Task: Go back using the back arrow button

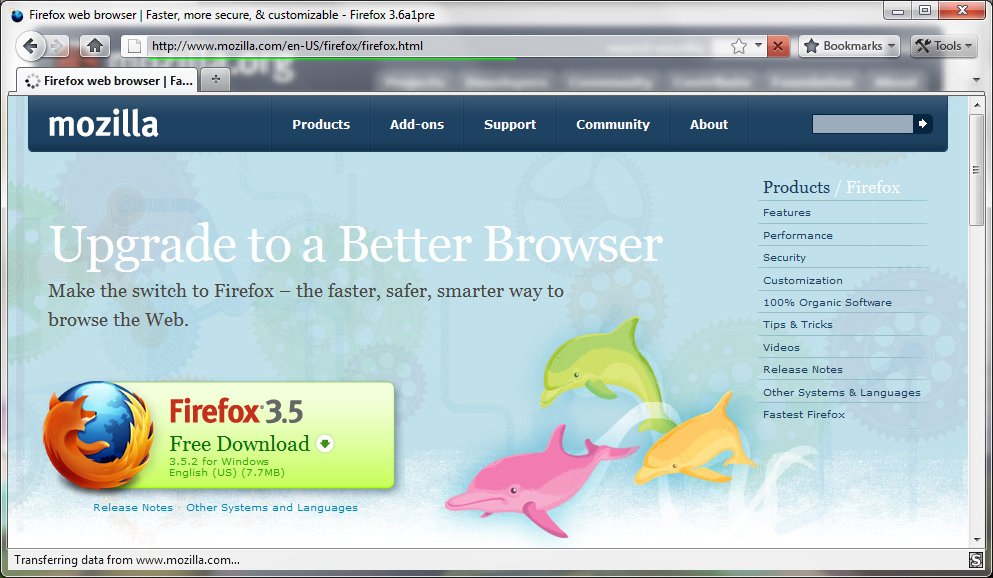Action: click(30, 46)
